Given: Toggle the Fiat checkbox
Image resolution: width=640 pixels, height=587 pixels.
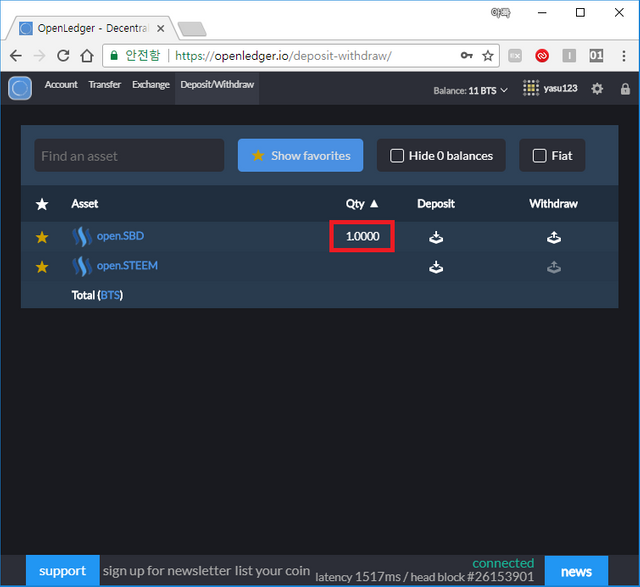Looking at the screenshot, I should [539, 156].
